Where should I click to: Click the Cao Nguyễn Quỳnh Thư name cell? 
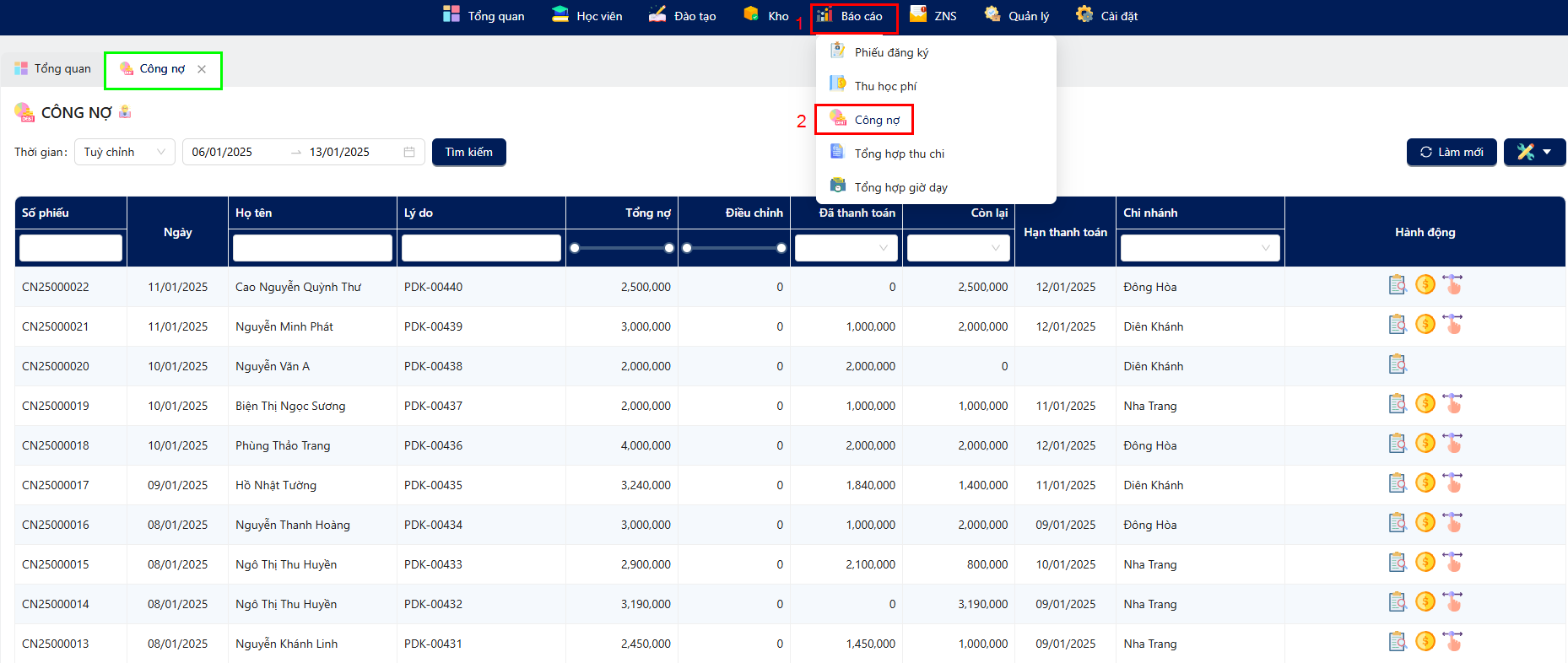click(x=312, y=287)
